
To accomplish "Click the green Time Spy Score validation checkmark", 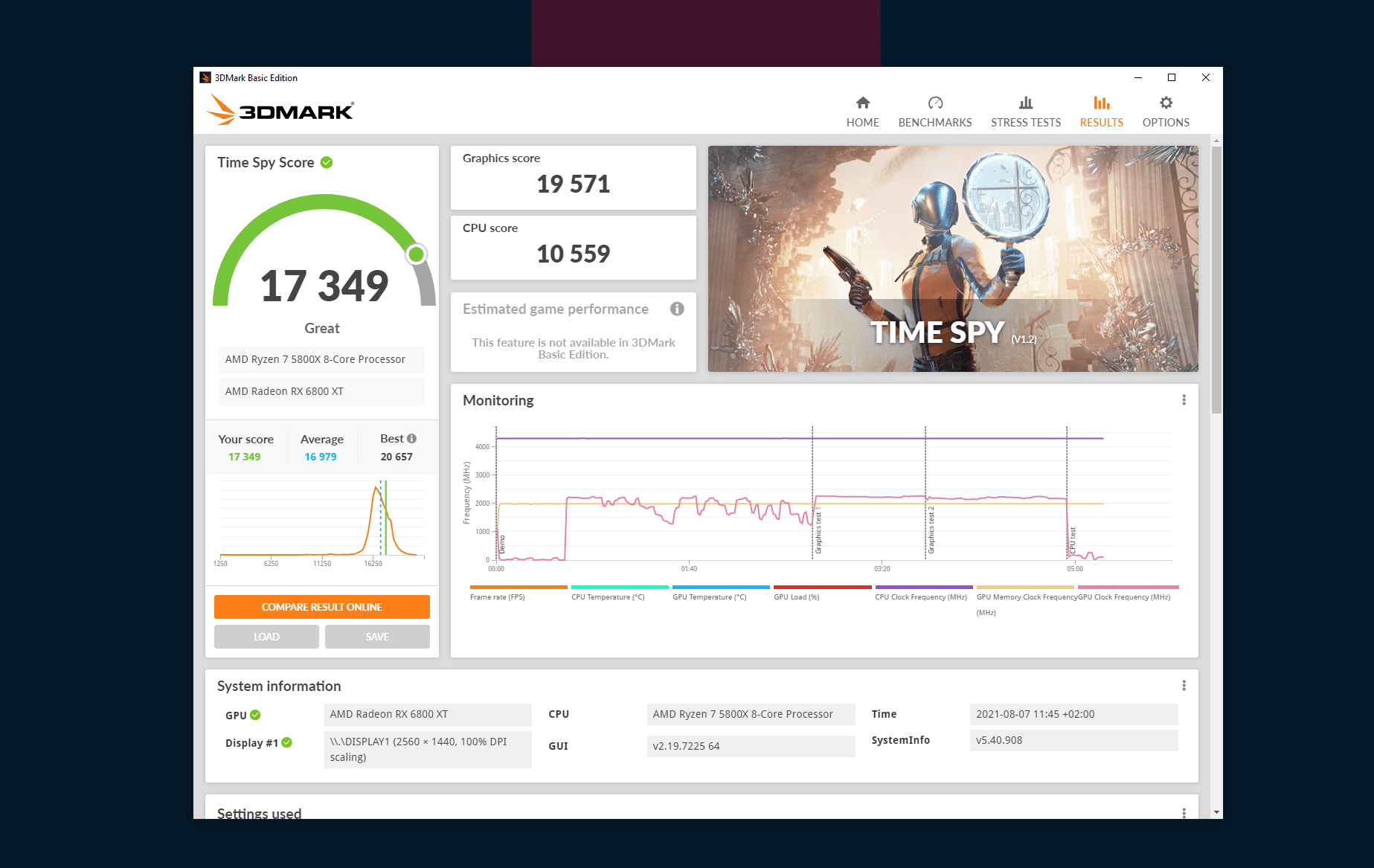I will [x=327, y=162].
